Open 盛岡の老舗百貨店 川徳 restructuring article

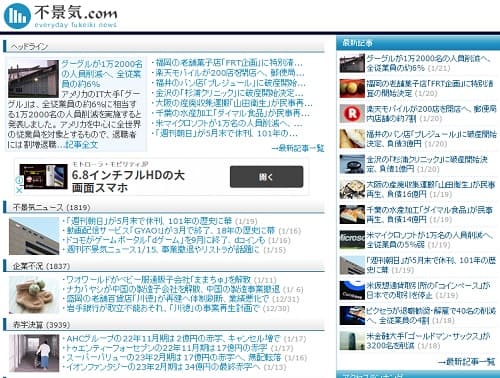point(168,299)
